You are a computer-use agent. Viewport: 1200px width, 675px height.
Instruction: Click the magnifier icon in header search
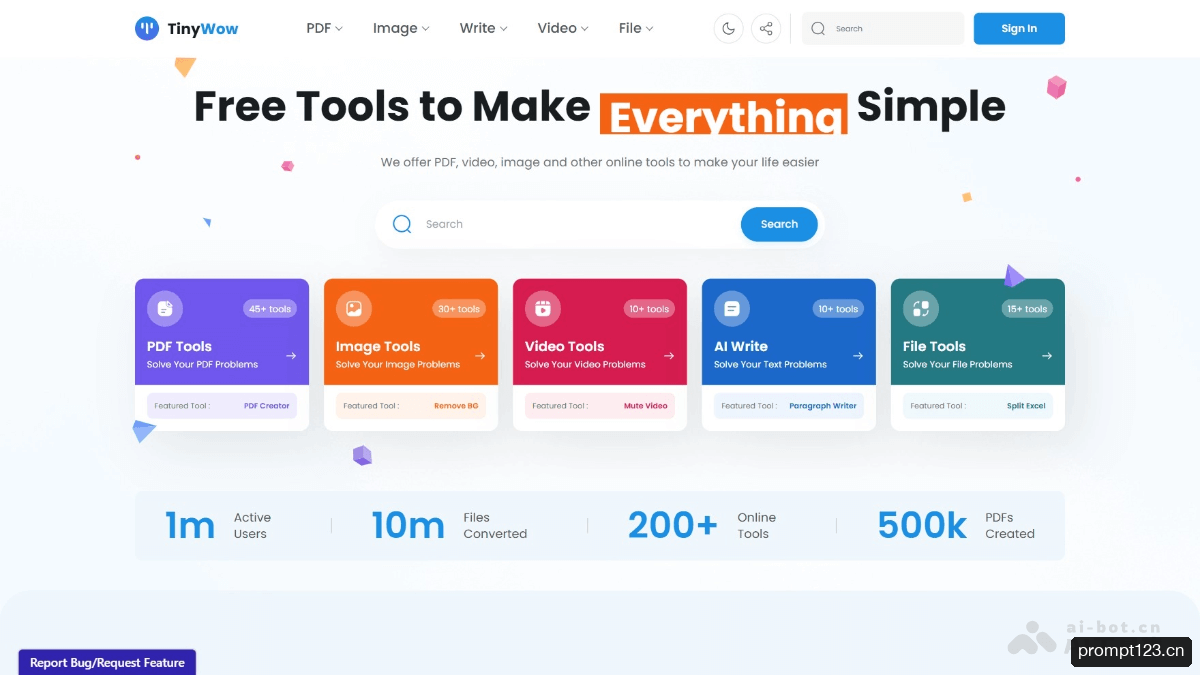(x=818, y=28)
